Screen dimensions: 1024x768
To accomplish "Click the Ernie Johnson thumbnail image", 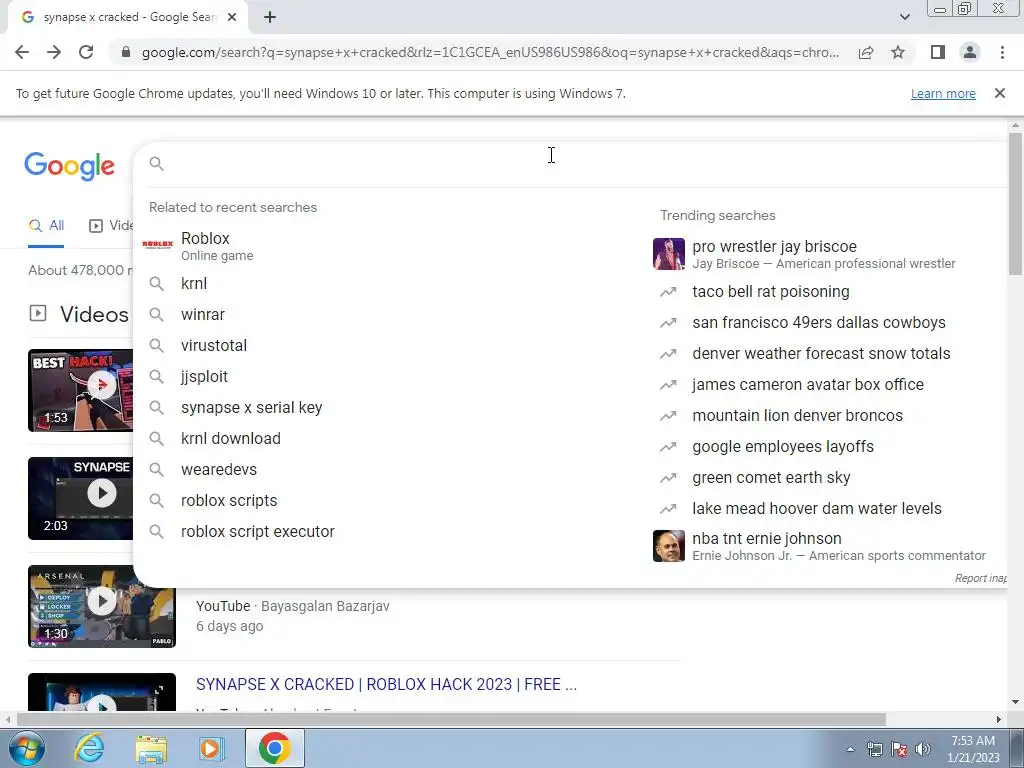I will [669, 546].
